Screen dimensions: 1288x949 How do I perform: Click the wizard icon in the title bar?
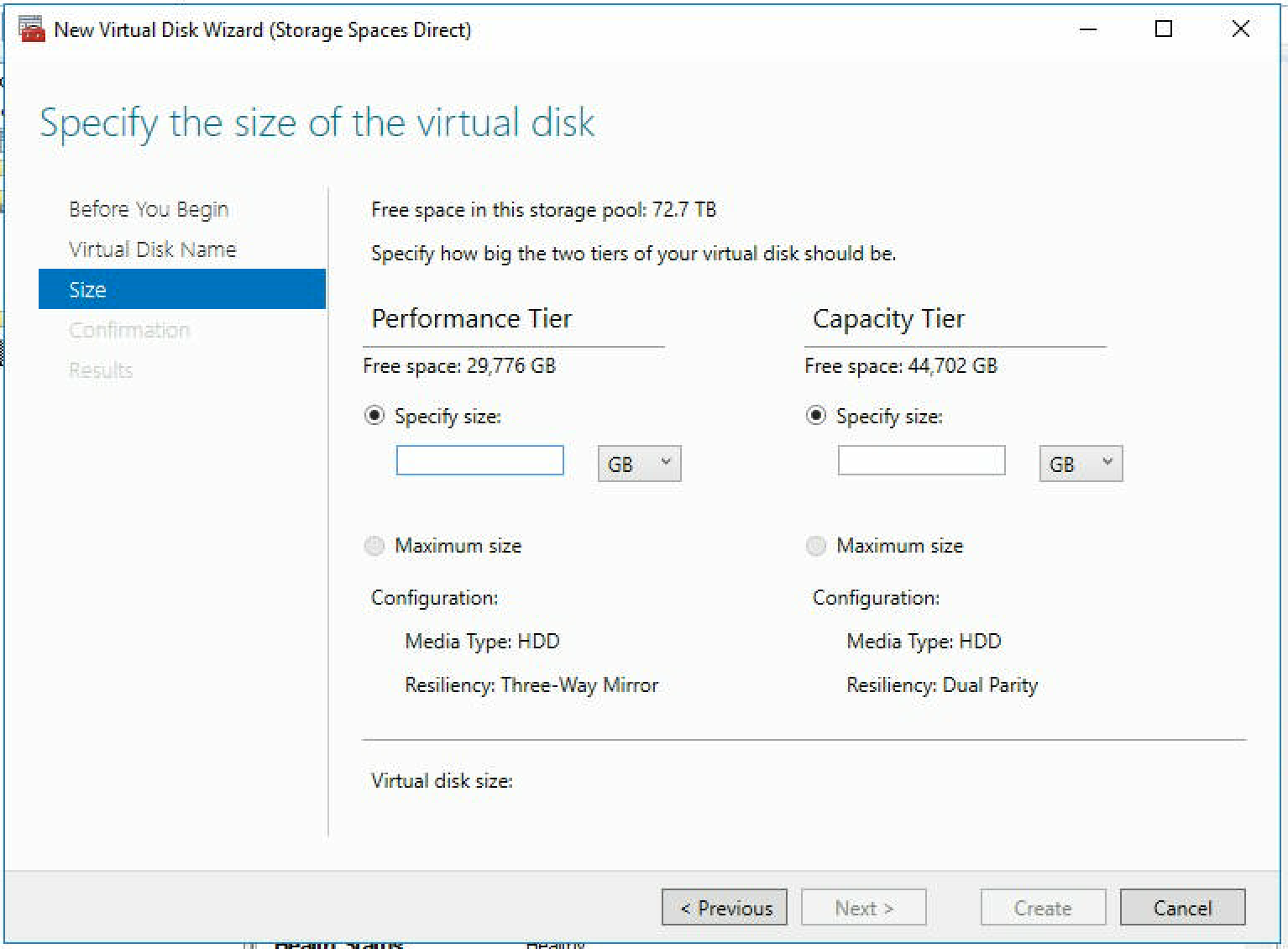pos(30,28)
